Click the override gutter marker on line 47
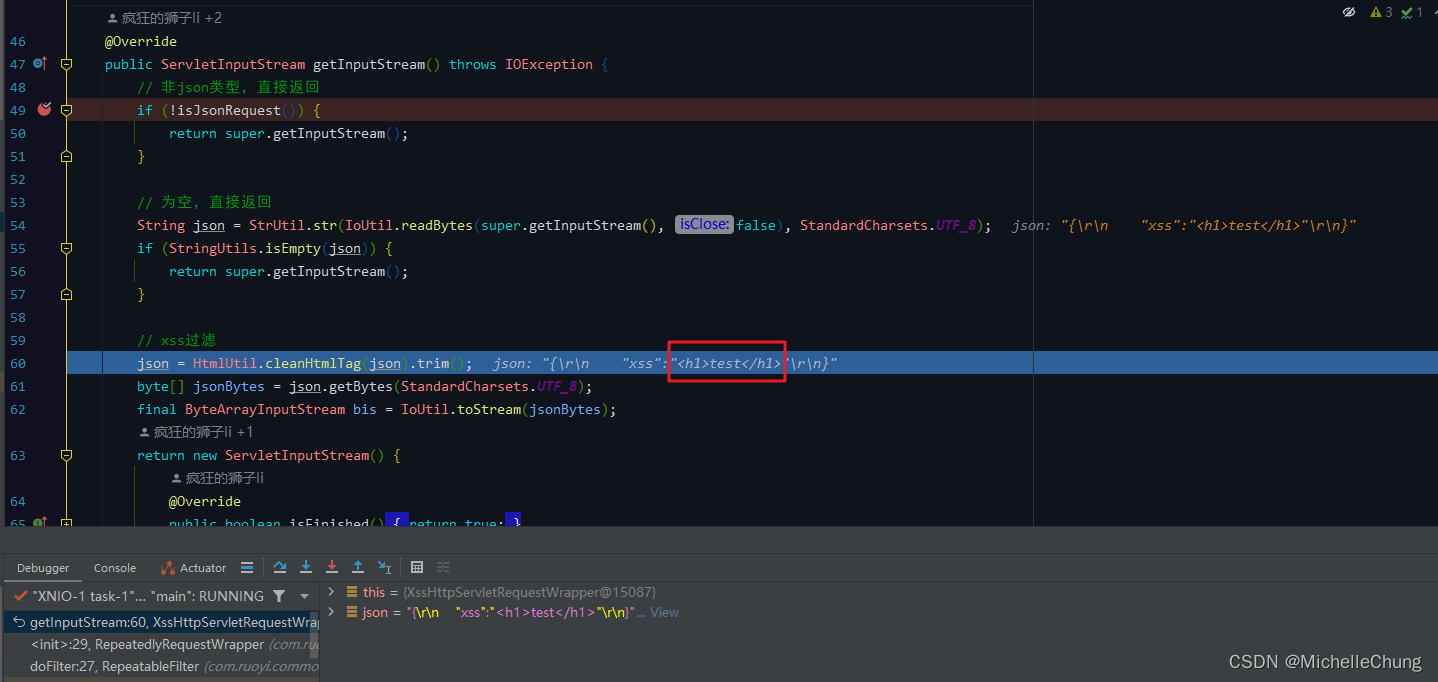The image size is (1438, 682). tap(38, 64)
